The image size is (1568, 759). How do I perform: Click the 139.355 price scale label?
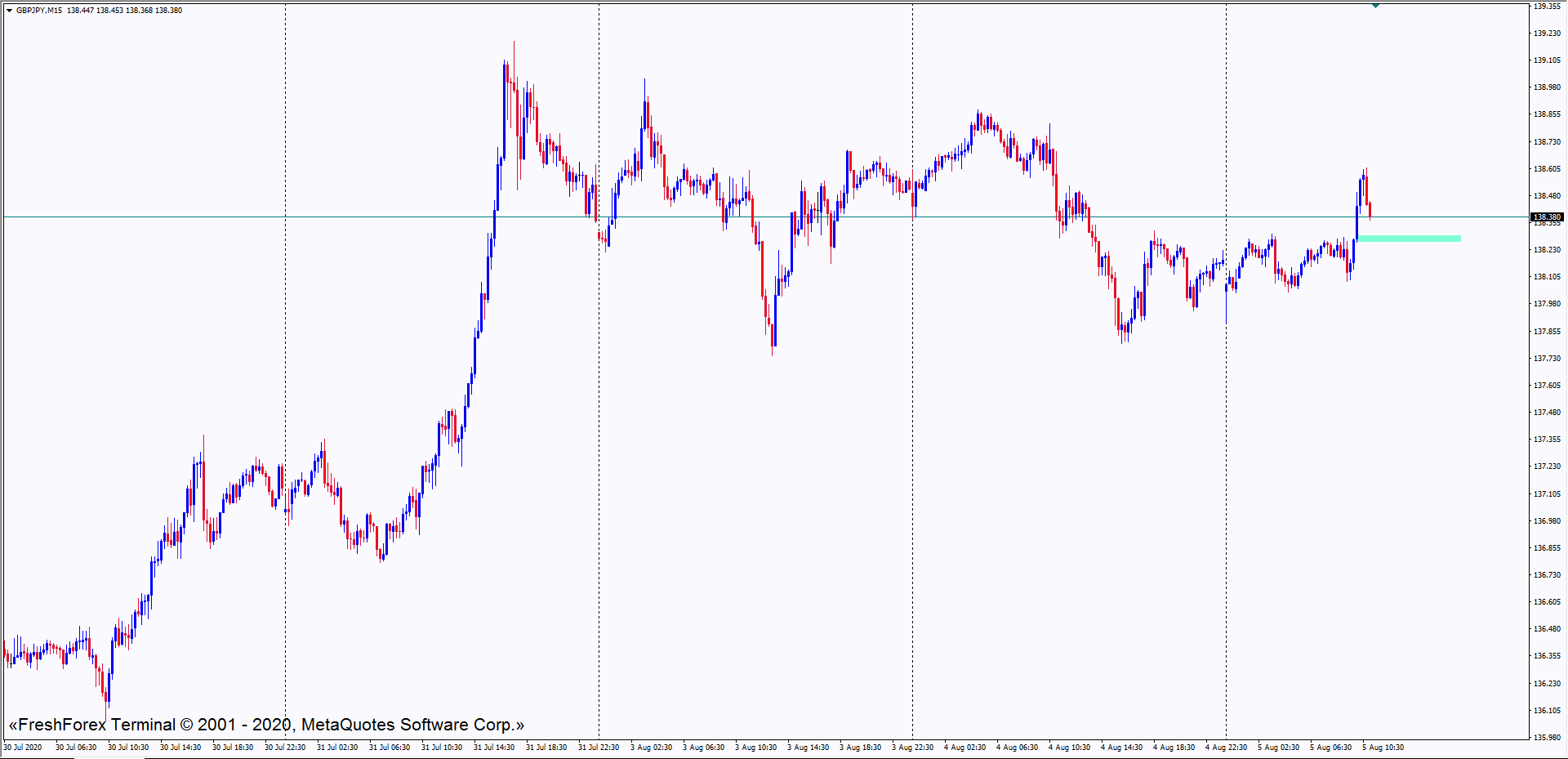pyautogui.click(x=1546, y=7)
